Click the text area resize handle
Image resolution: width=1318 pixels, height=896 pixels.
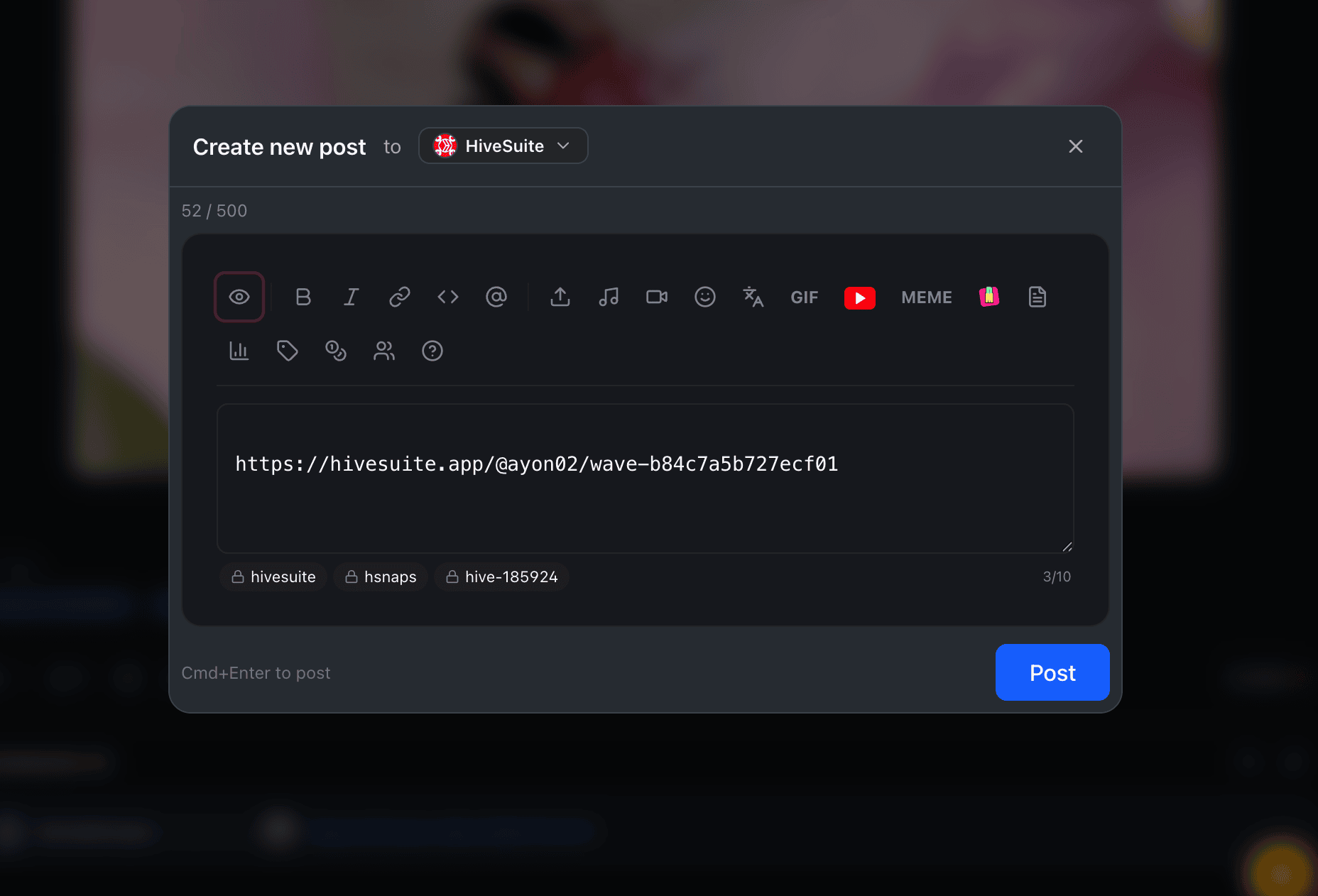[1067, 547]
